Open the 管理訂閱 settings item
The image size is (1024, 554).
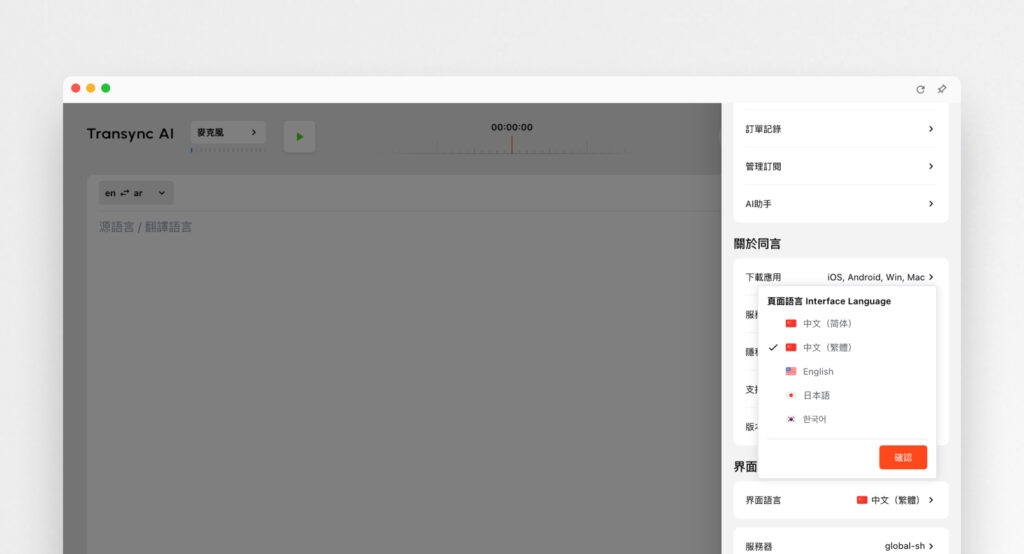[840, 166]
